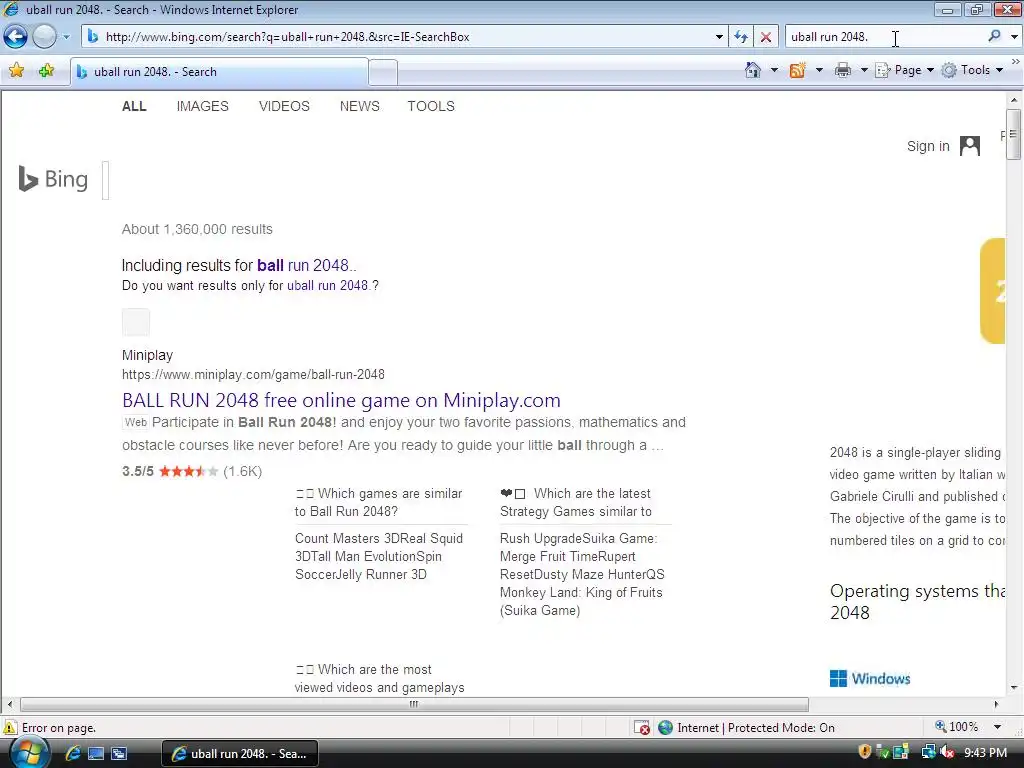Click the Sign in link

[928, 146]
